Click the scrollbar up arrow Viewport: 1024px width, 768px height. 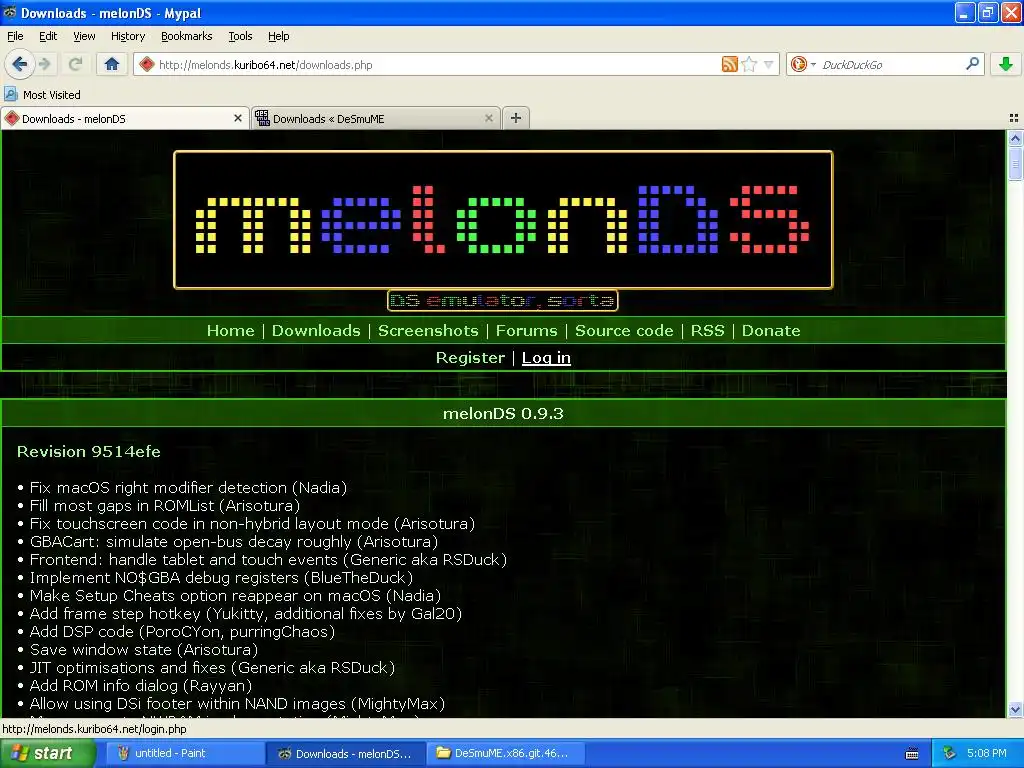(x=1015, y=137)
